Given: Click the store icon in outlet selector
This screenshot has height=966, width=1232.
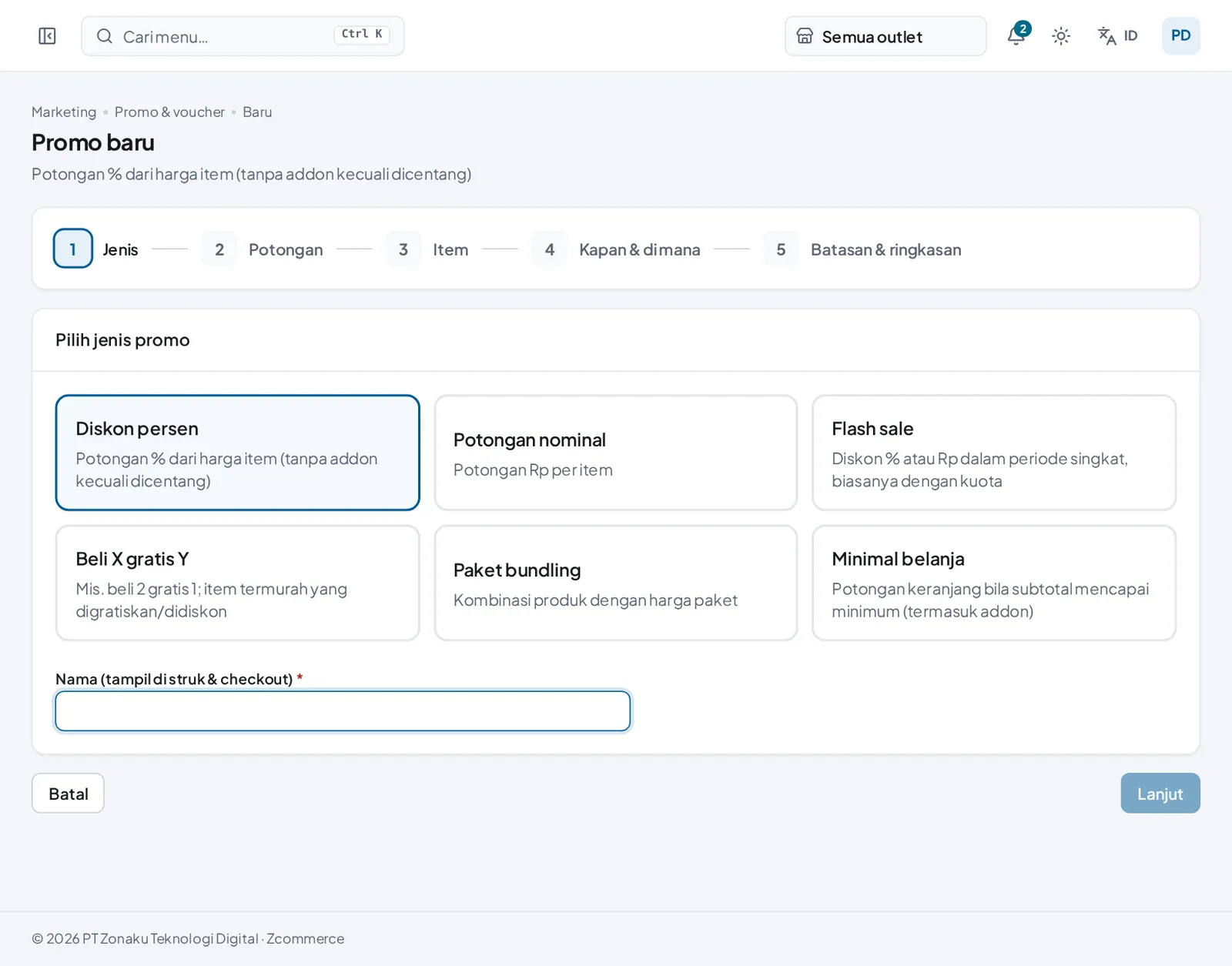Looking at the screenshot, I should click(x=805, y=36).
